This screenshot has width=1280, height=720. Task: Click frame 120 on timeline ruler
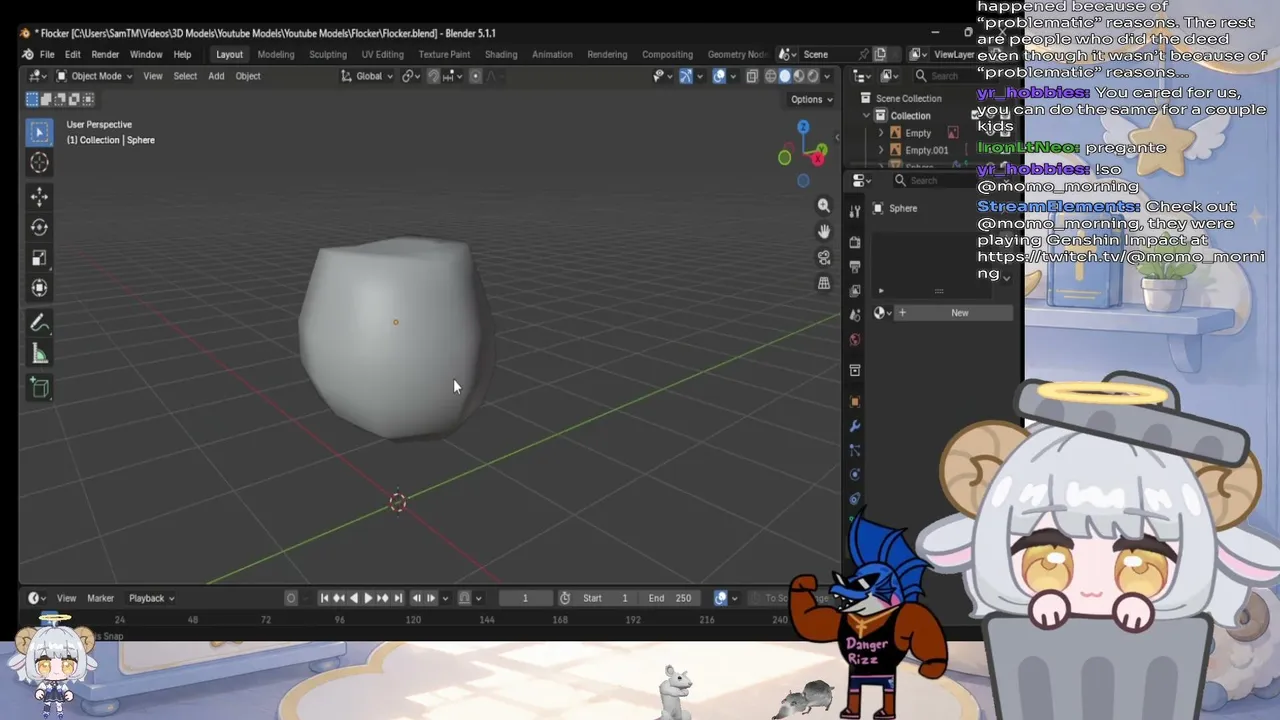[413, 620]
